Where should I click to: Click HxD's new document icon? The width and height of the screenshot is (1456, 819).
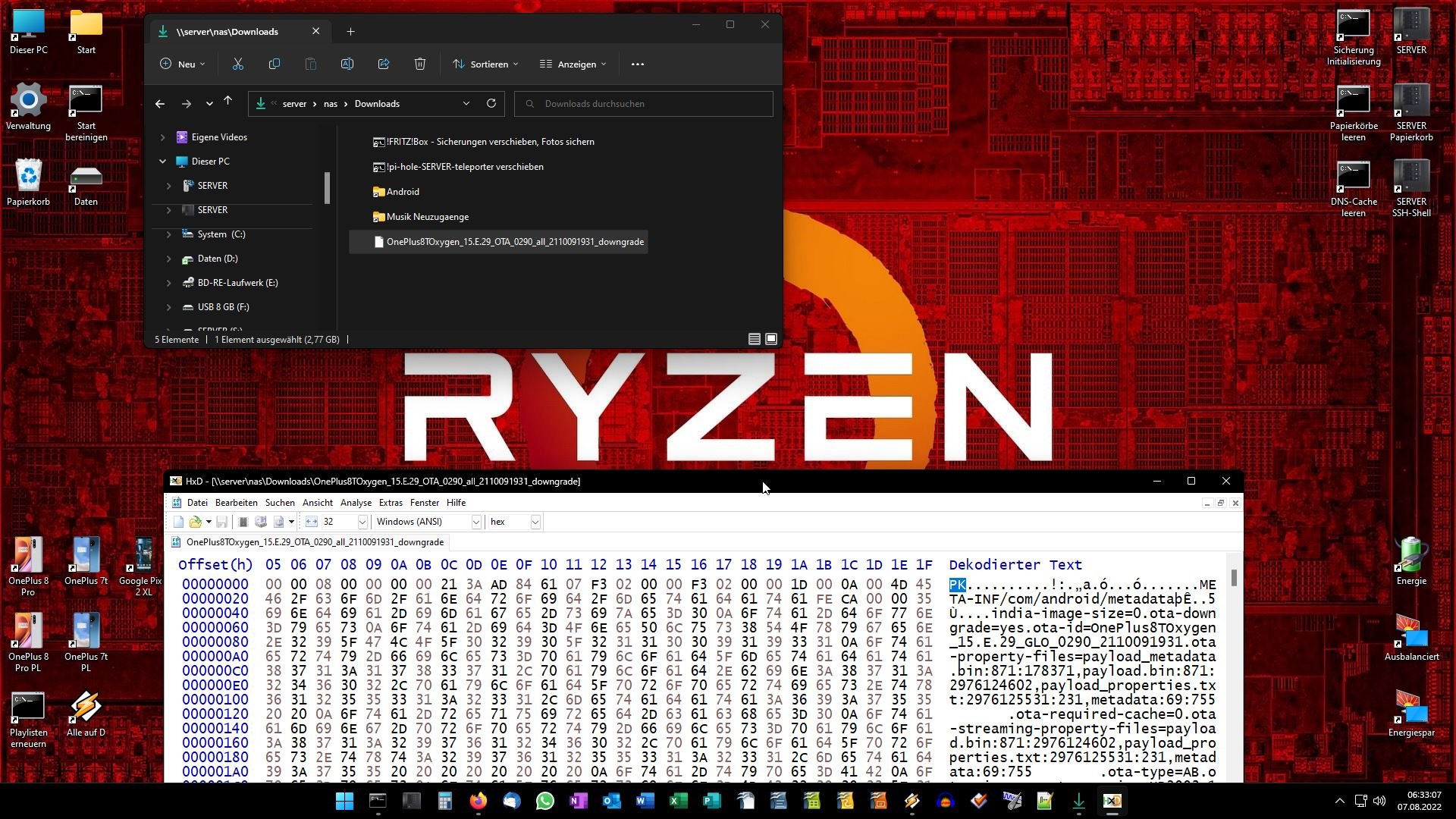click(x=178, y=522)
